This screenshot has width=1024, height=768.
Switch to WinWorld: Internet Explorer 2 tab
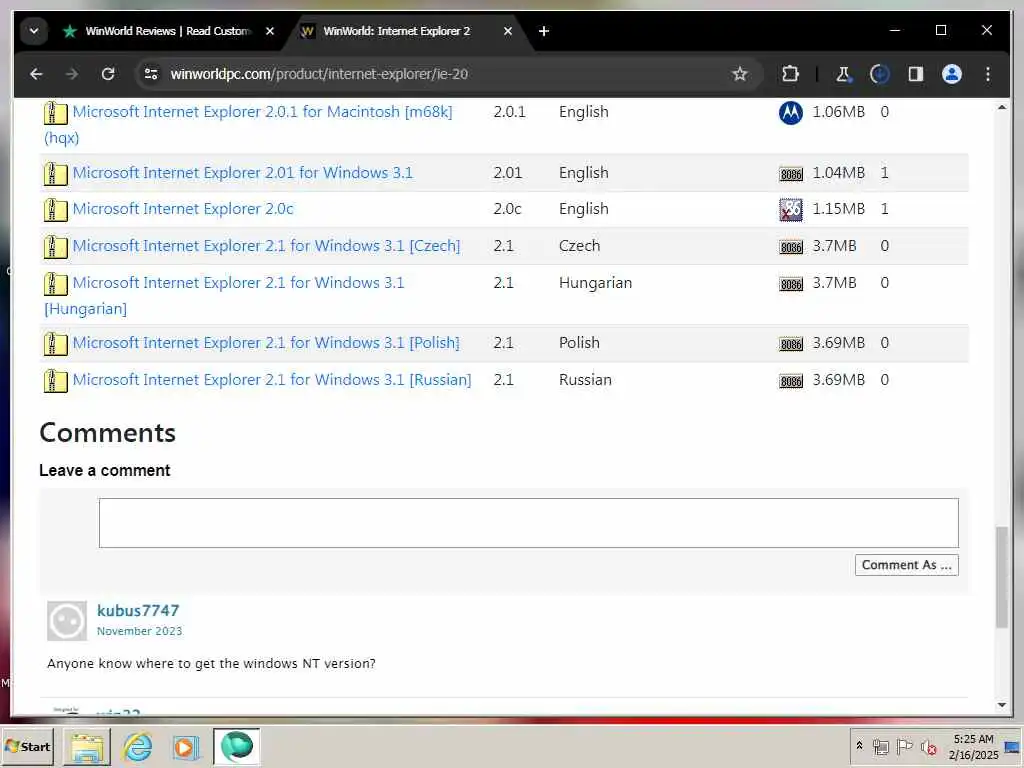tap(396, 31)
